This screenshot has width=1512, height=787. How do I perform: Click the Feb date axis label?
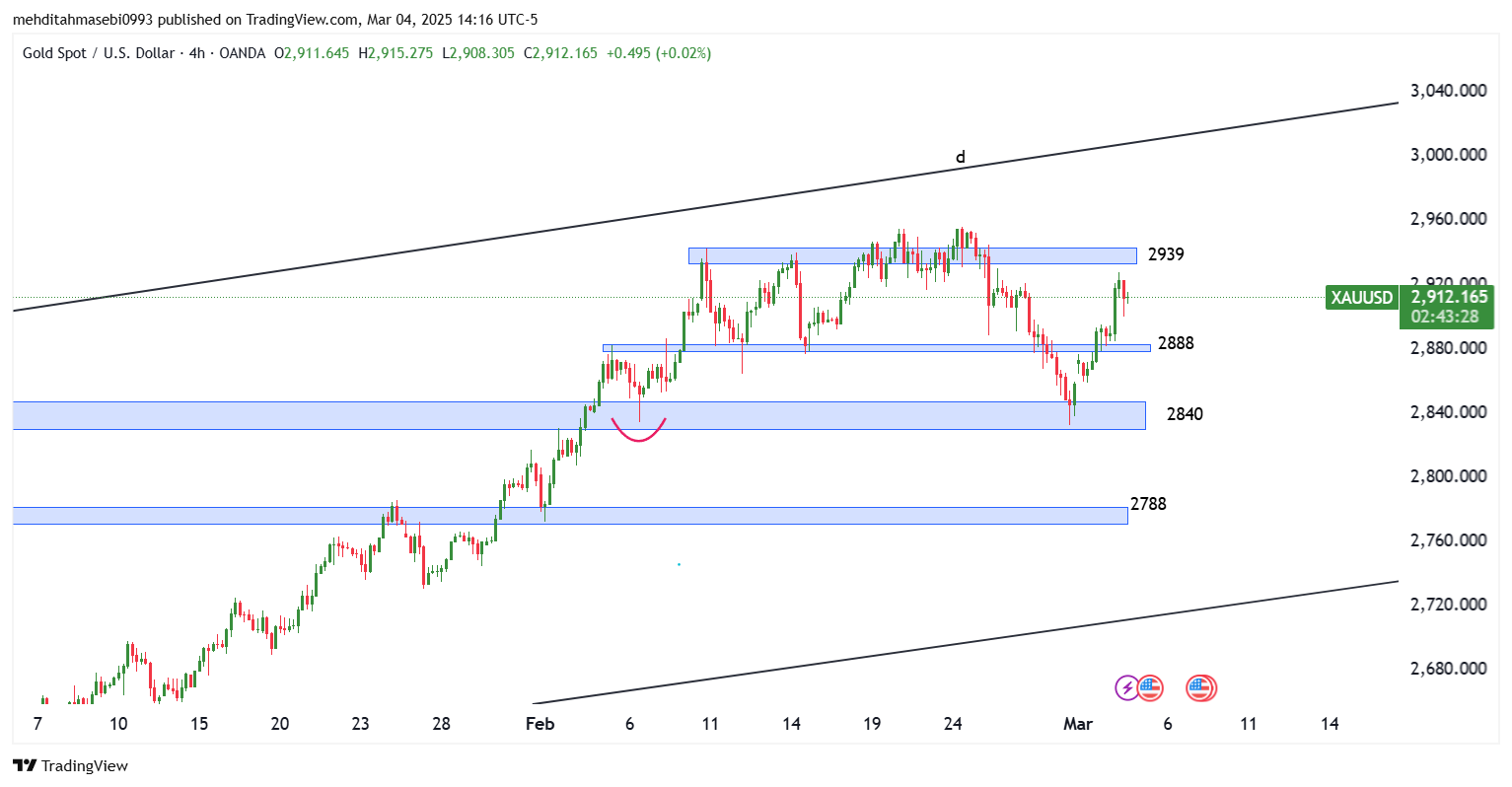coord(540,724)
